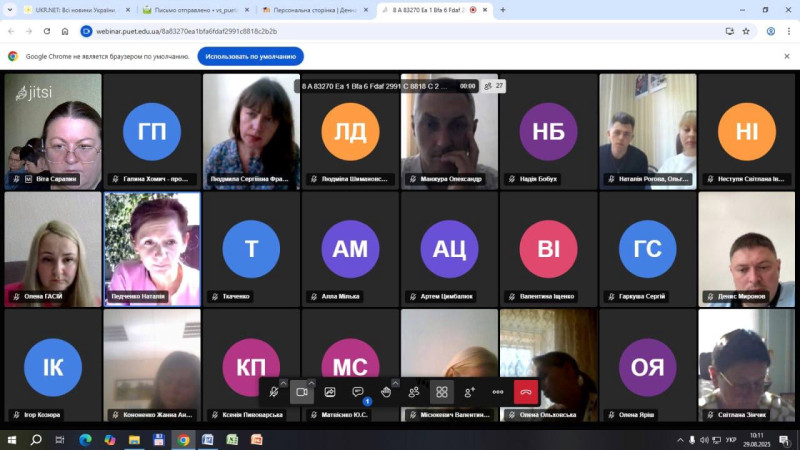Expand the reactions arrow beside raise hand
Screen dimensions: 800x450
396,383
